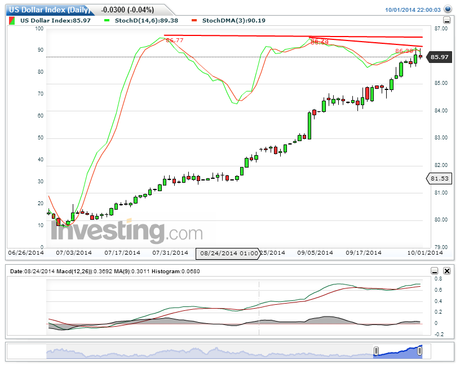The width and height of the screenshot is (460, 366).
Task: Select the US Dollar Index (Daily) tab
Action: click(49, 10)
